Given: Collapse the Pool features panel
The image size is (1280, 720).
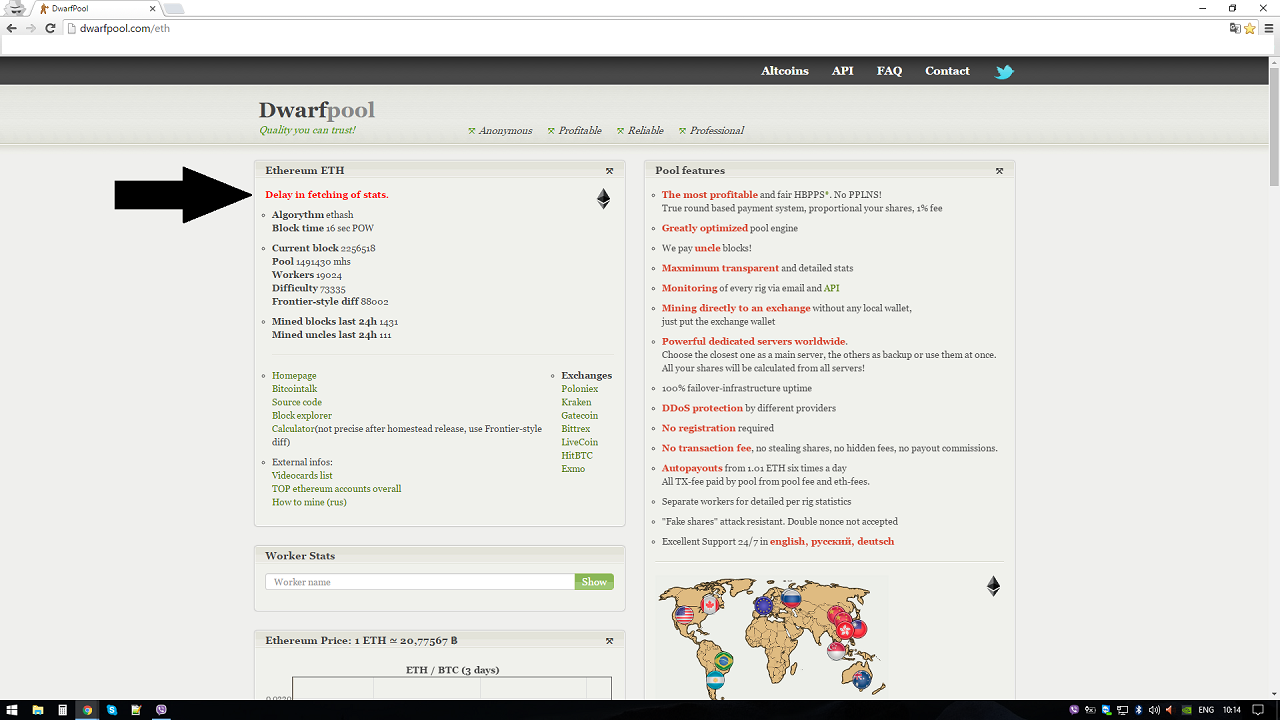Looking at the screenshot, I should pos(999,171).
